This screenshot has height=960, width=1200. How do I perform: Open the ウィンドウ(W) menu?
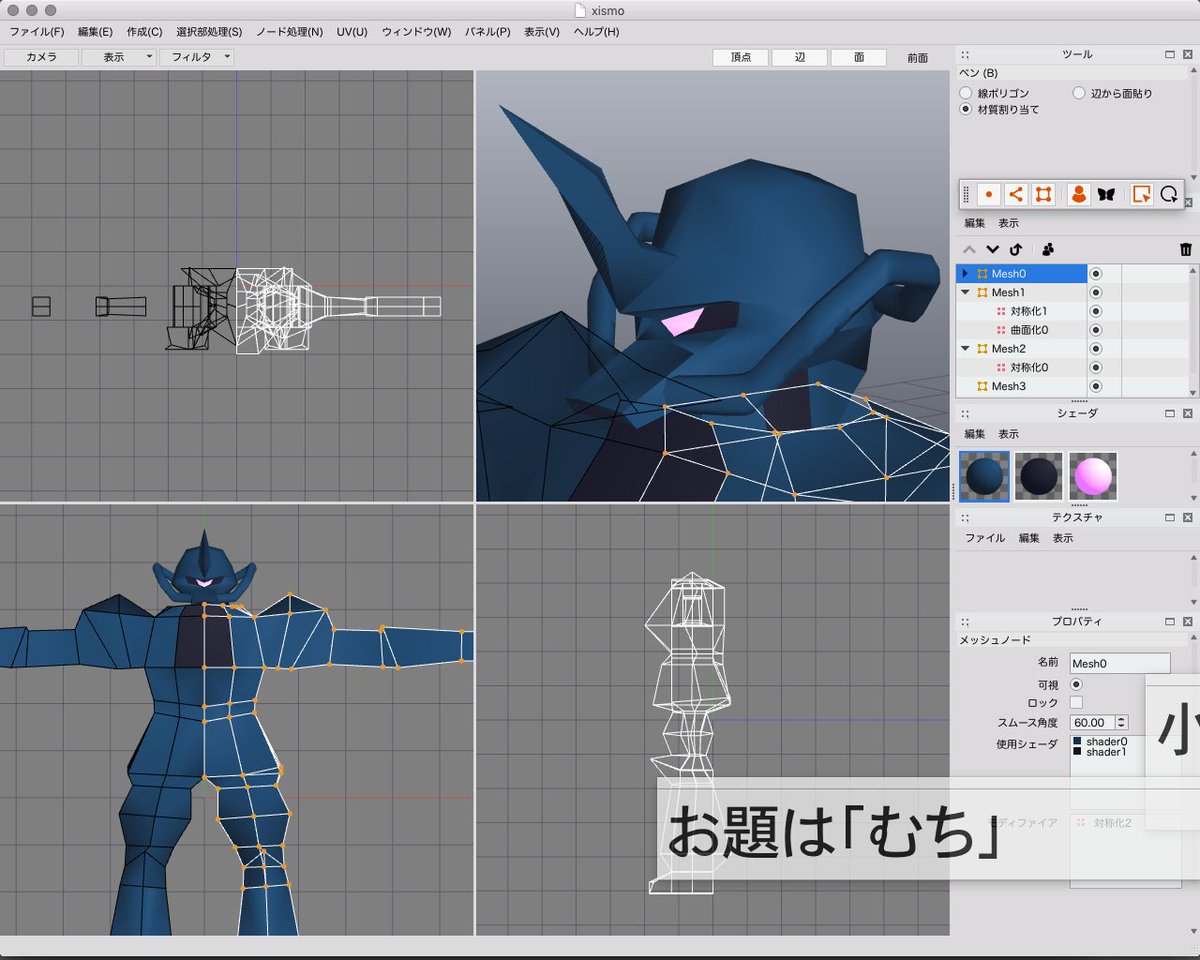tap(416, 32)
